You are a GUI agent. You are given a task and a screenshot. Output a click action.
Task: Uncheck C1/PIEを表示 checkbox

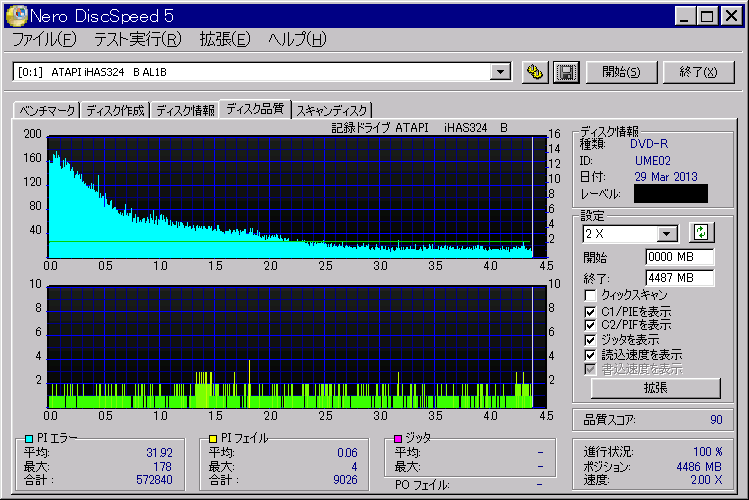pyautogui.click(x=590, y=312)
